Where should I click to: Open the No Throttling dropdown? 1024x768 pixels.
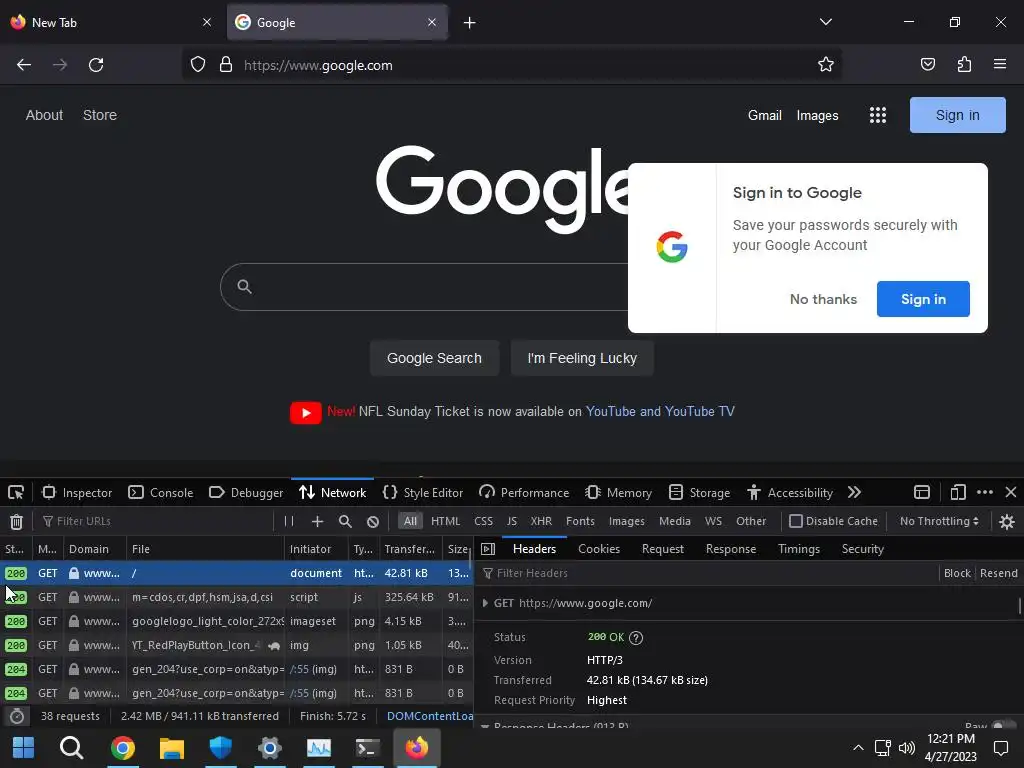[939, 521]
